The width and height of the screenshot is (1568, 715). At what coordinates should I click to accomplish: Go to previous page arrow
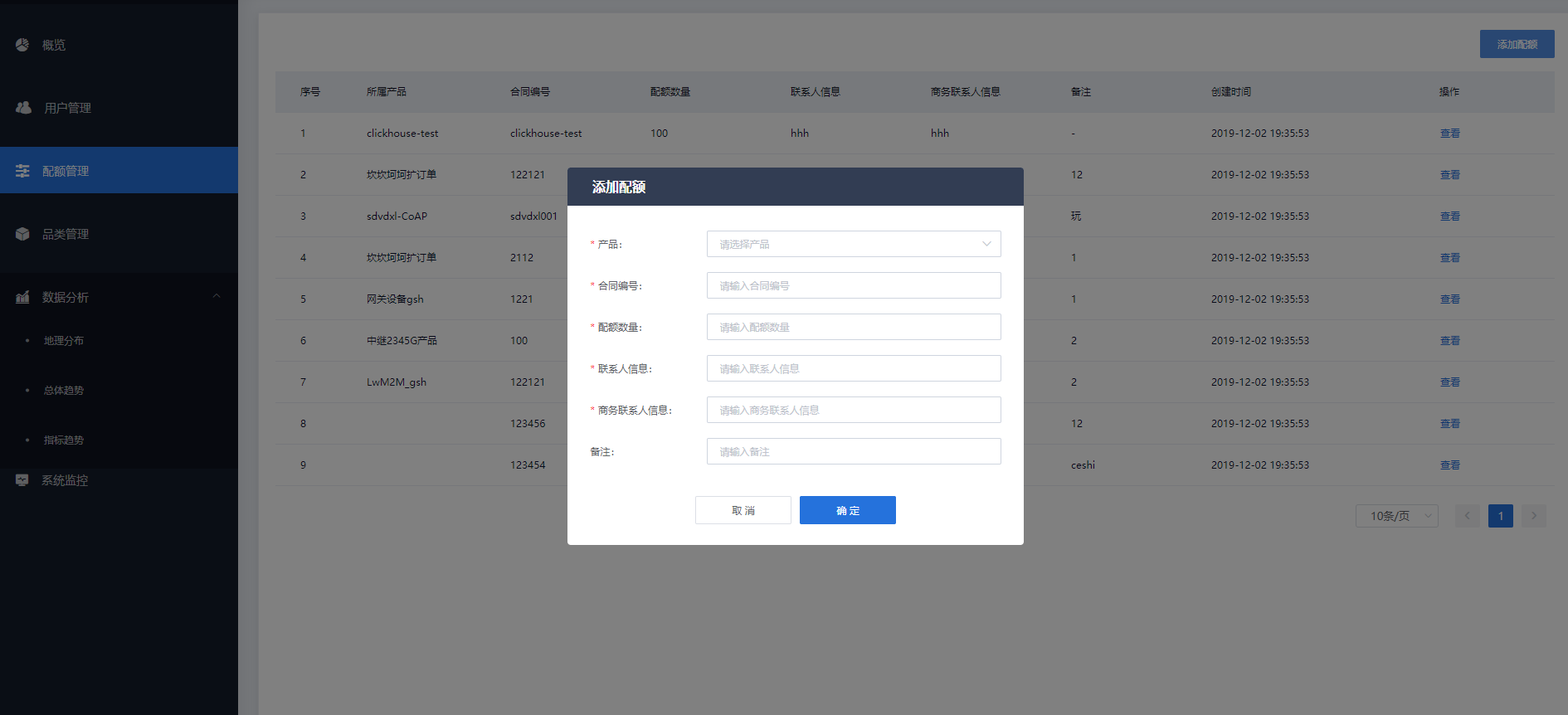coord(1467,516)
